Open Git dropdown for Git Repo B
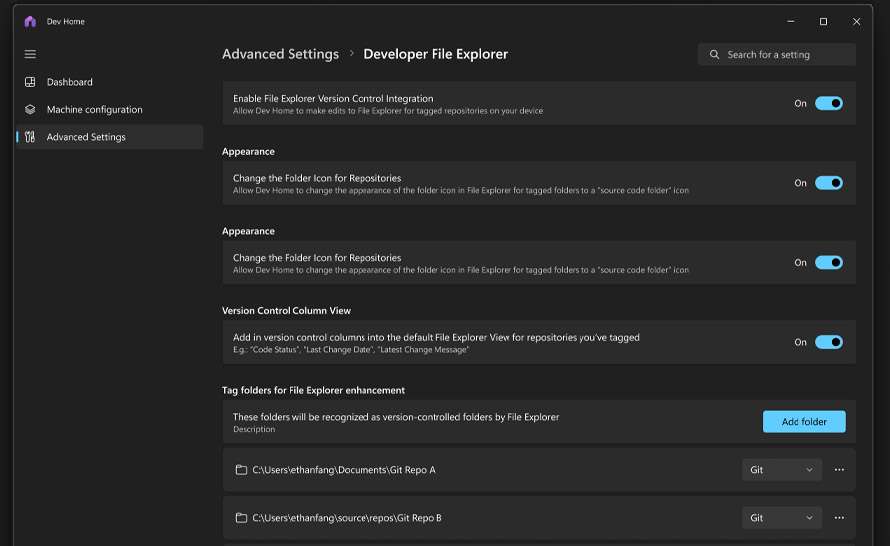The image size is (890, 546). click(x=782, y=518)
